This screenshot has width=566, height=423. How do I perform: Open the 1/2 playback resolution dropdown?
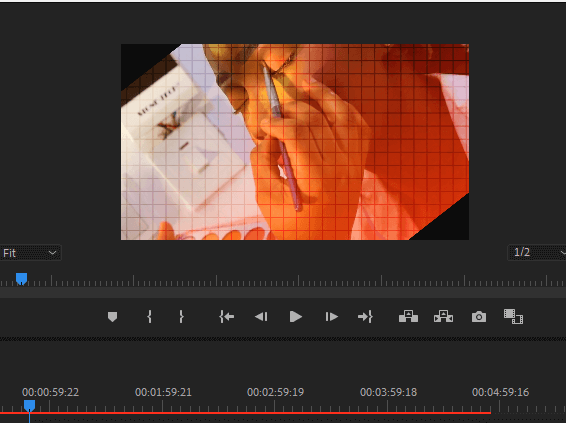537,252
